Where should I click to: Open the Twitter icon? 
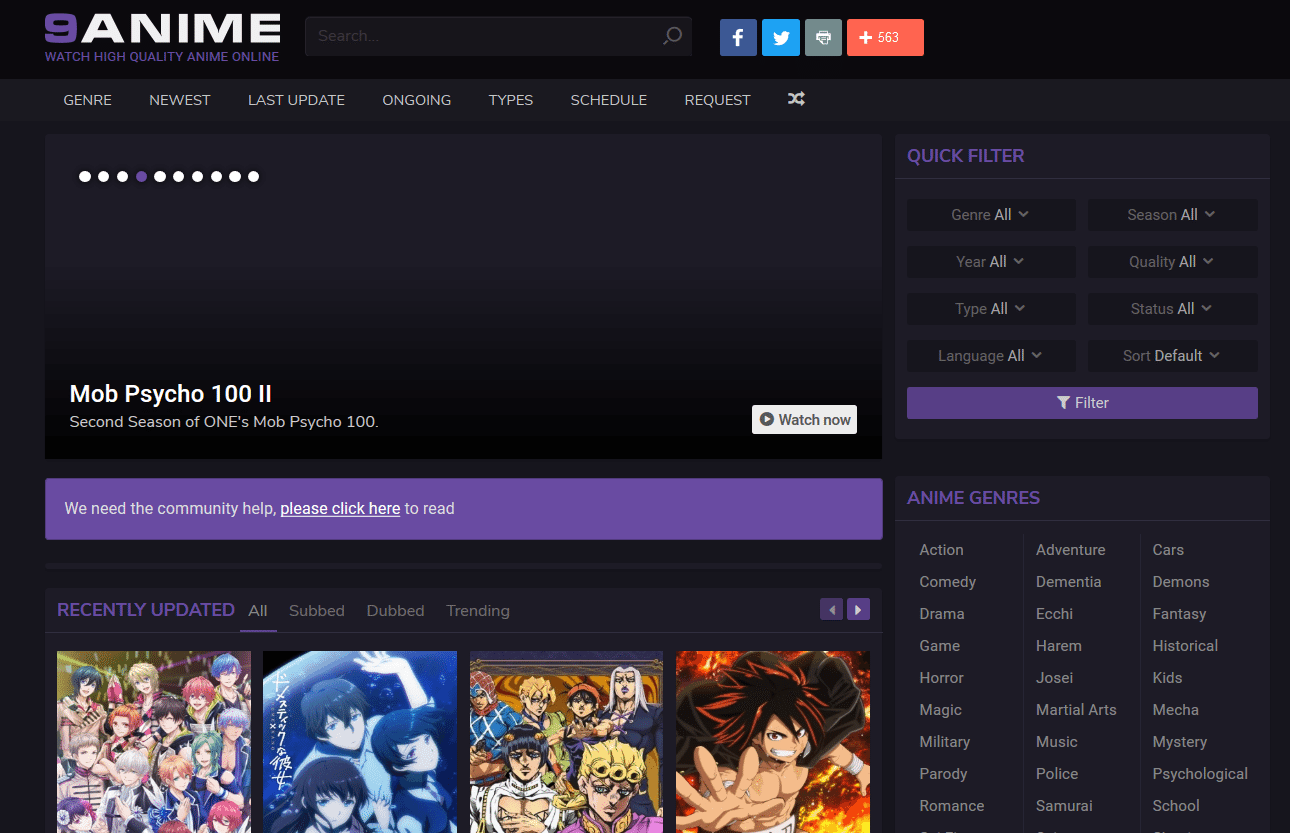click(780, 37)
